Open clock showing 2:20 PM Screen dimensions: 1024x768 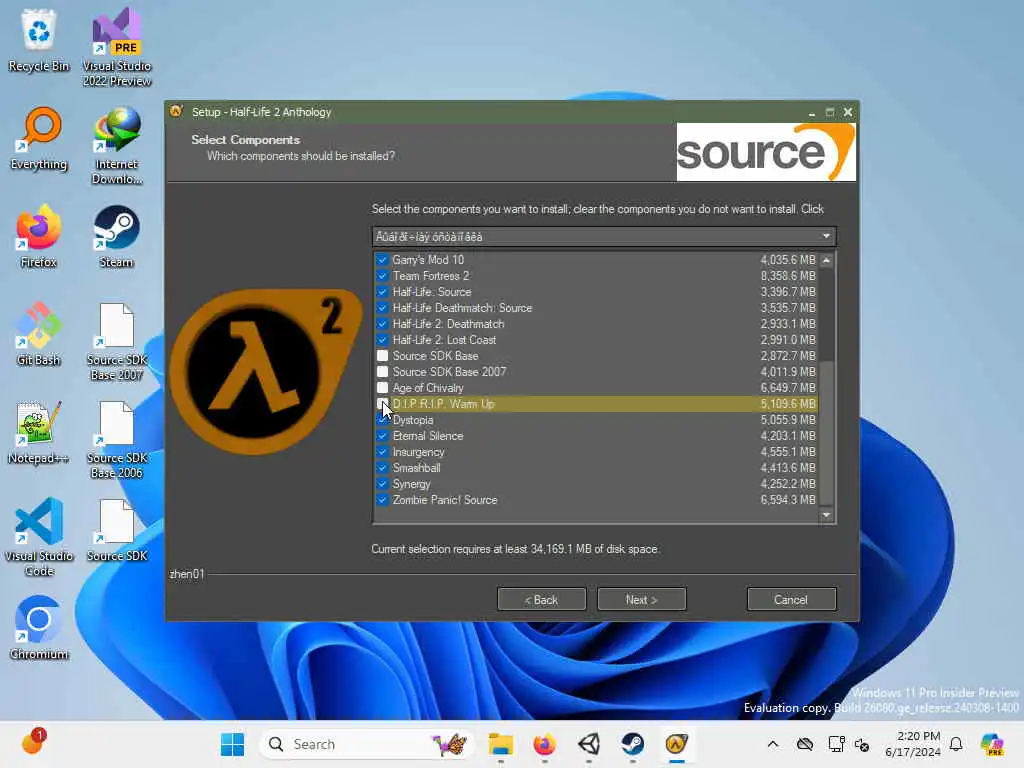(912, 744)
